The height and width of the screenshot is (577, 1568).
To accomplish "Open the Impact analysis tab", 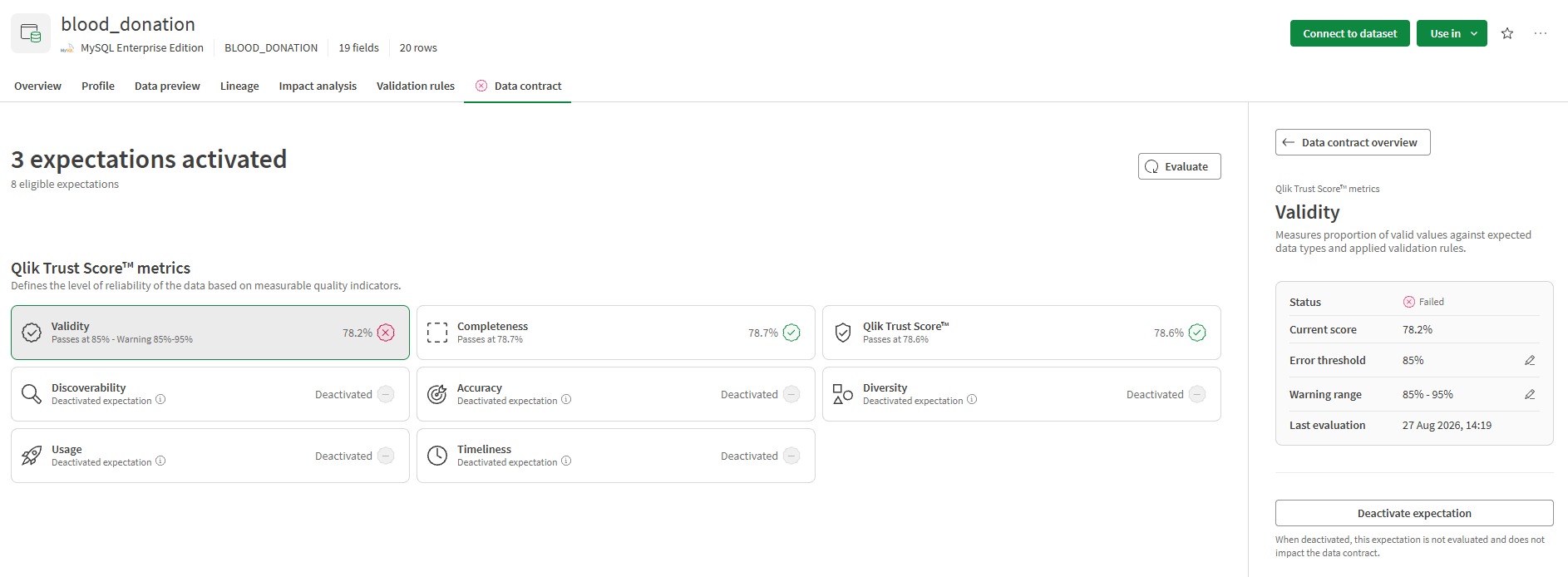I will [x=318, y=86].
